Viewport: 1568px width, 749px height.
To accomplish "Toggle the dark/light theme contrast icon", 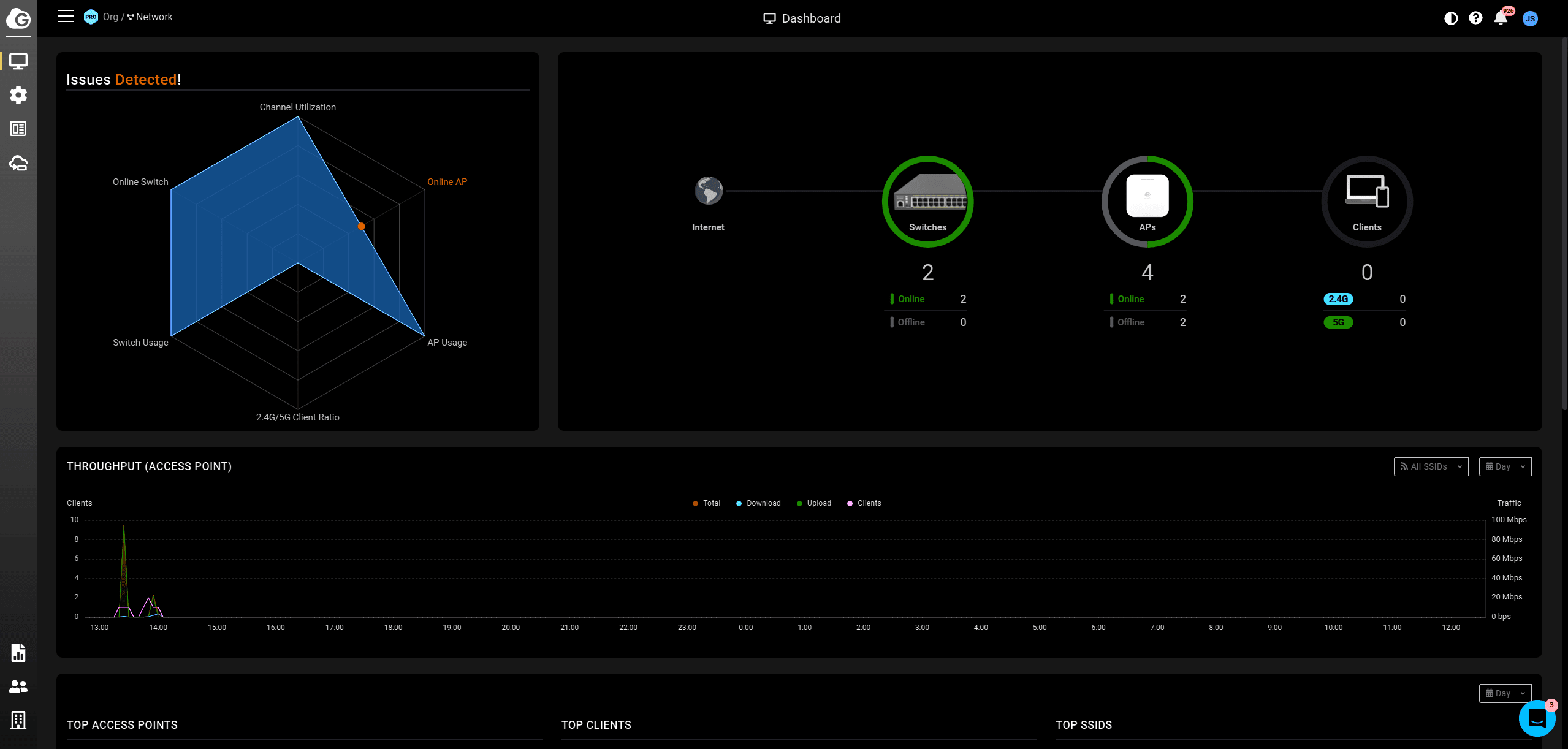I will tap(1450, 18).
